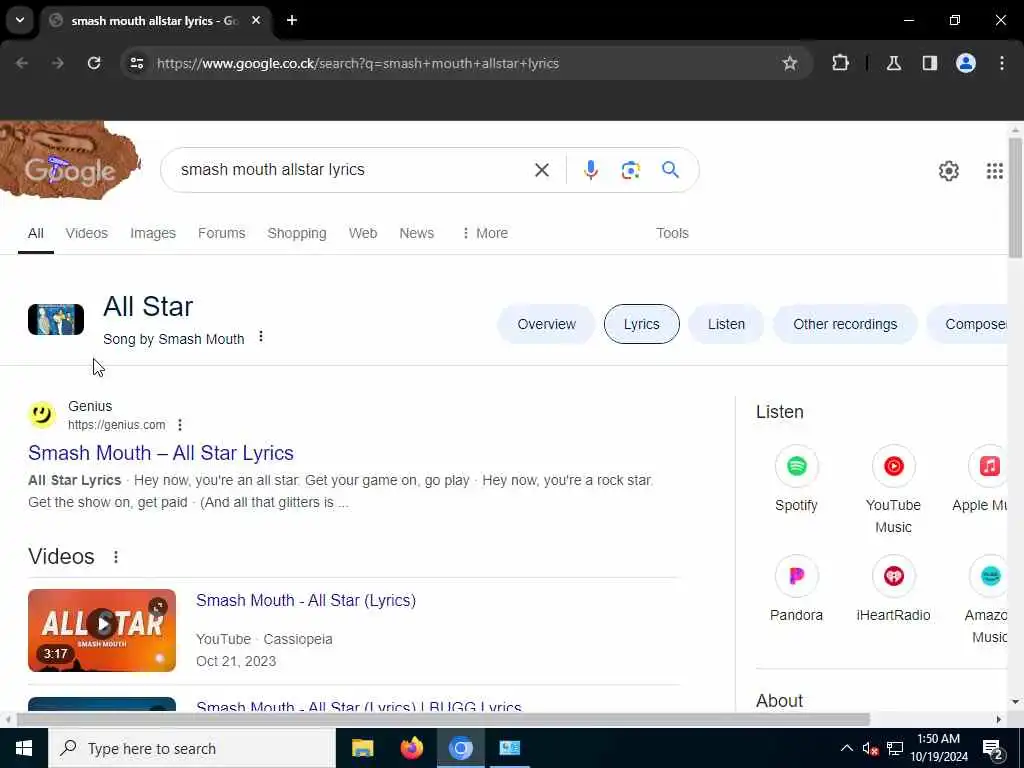Screen dimensions: 1024x768
Task: Click the muted volume tray icon
Action: pyautogui.click(x=869, y=748)
